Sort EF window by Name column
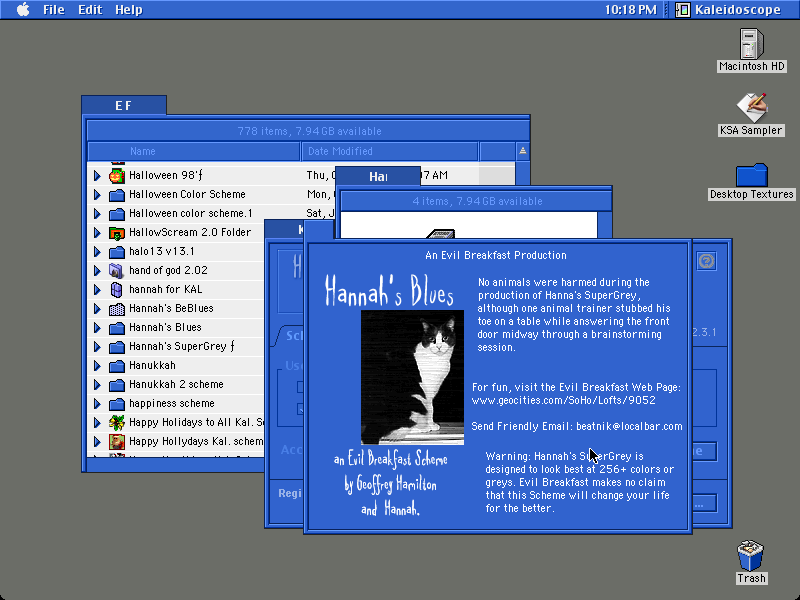800x600 pixels. pyautogui.click(x=194, y=152)
